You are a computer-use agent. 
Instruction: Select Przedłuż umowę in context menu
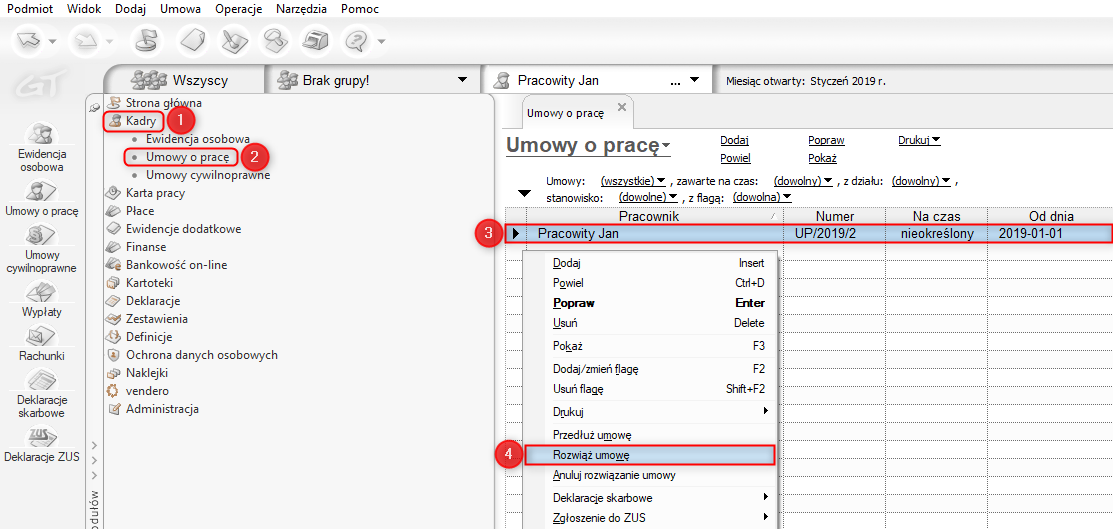click(x=592, y=435)
